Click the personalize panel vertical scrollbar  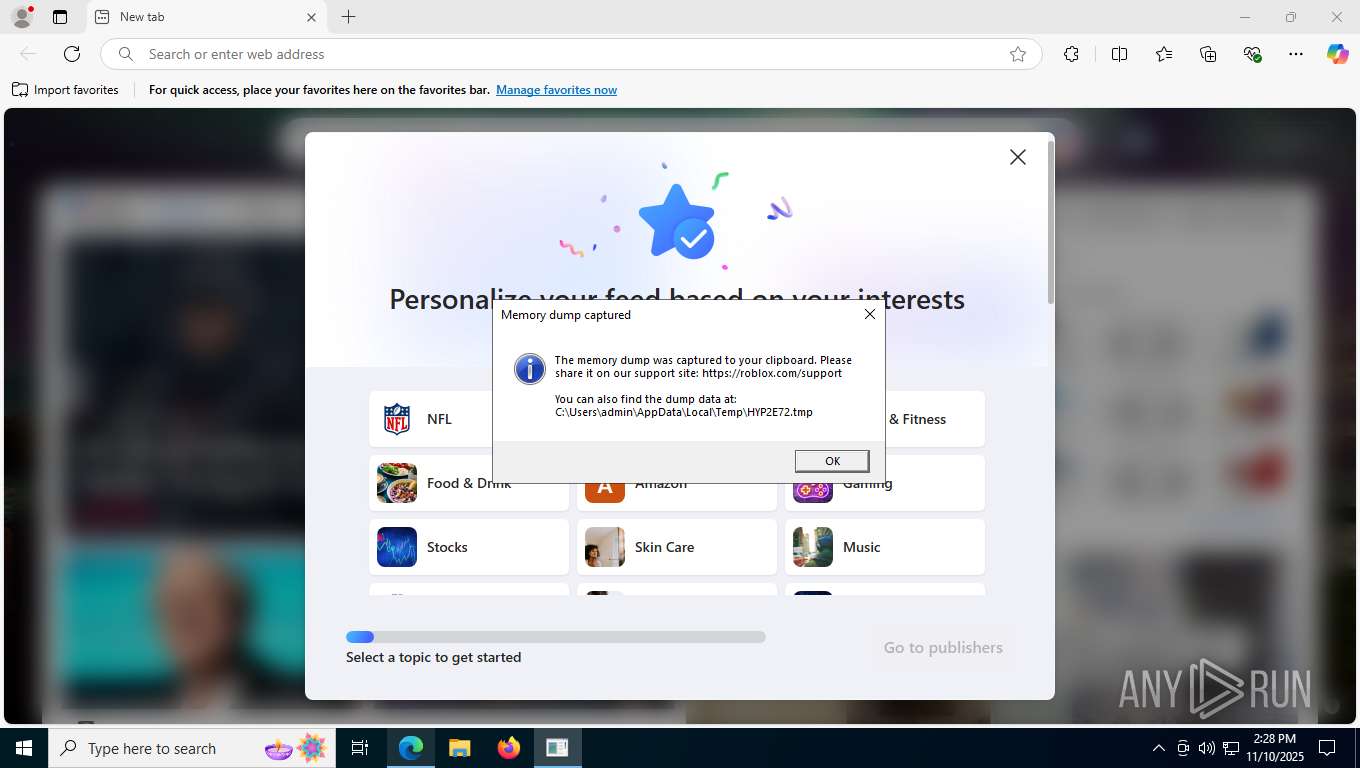click(1050, 222)
